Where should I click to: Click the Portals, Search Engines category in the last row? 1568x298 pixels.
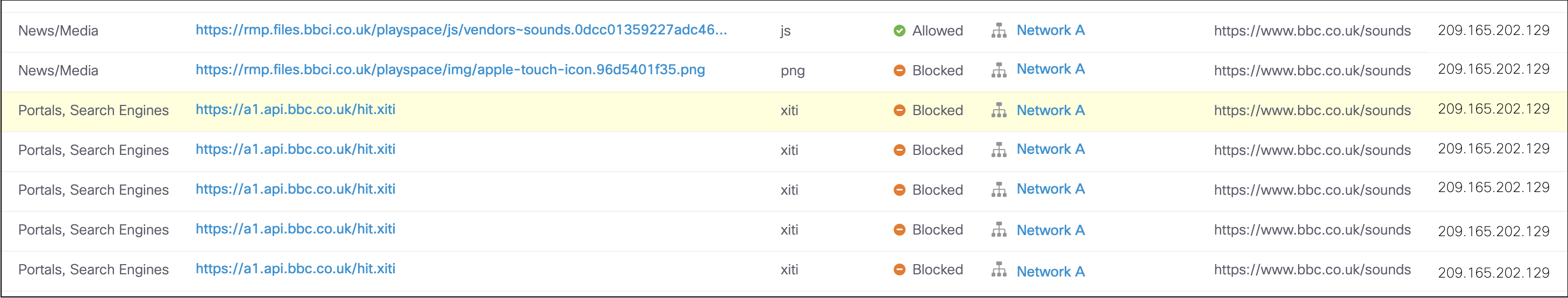tap(93, 270)
